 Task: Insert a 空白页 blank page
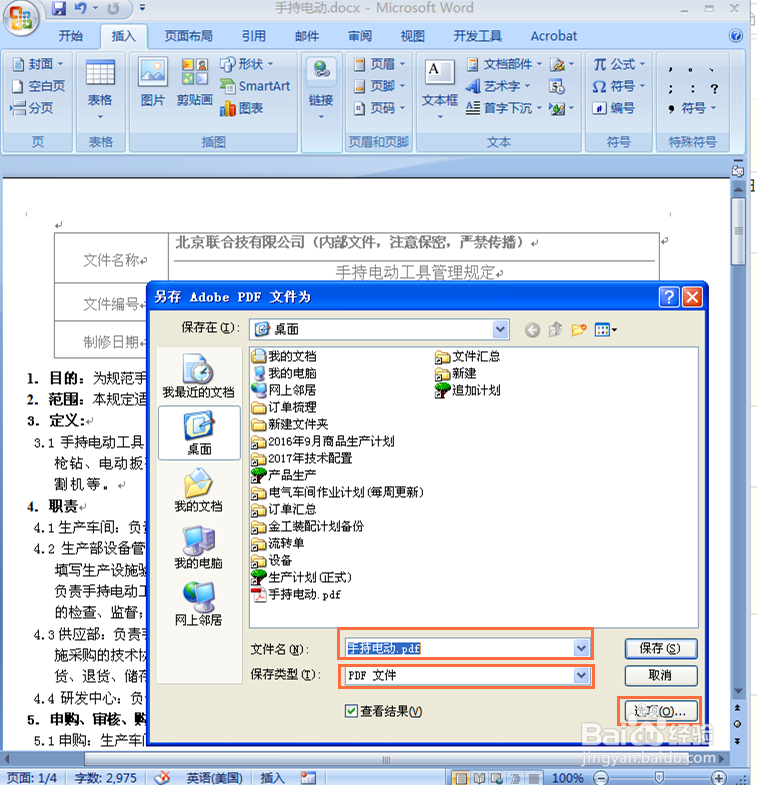click(x=39, y=86)
